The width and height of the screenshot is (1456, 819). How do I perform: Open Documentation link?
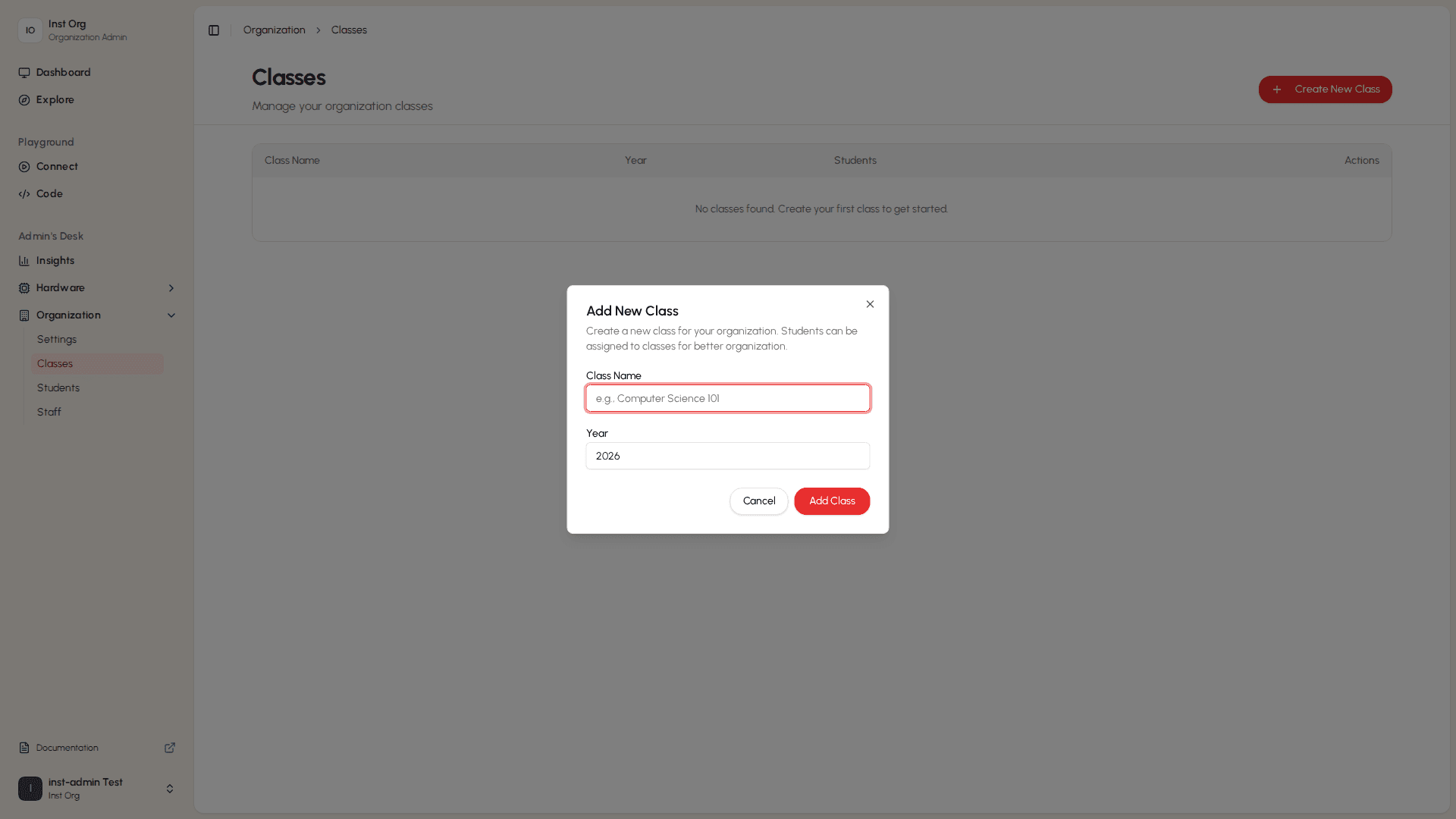[x=97, y=748]
